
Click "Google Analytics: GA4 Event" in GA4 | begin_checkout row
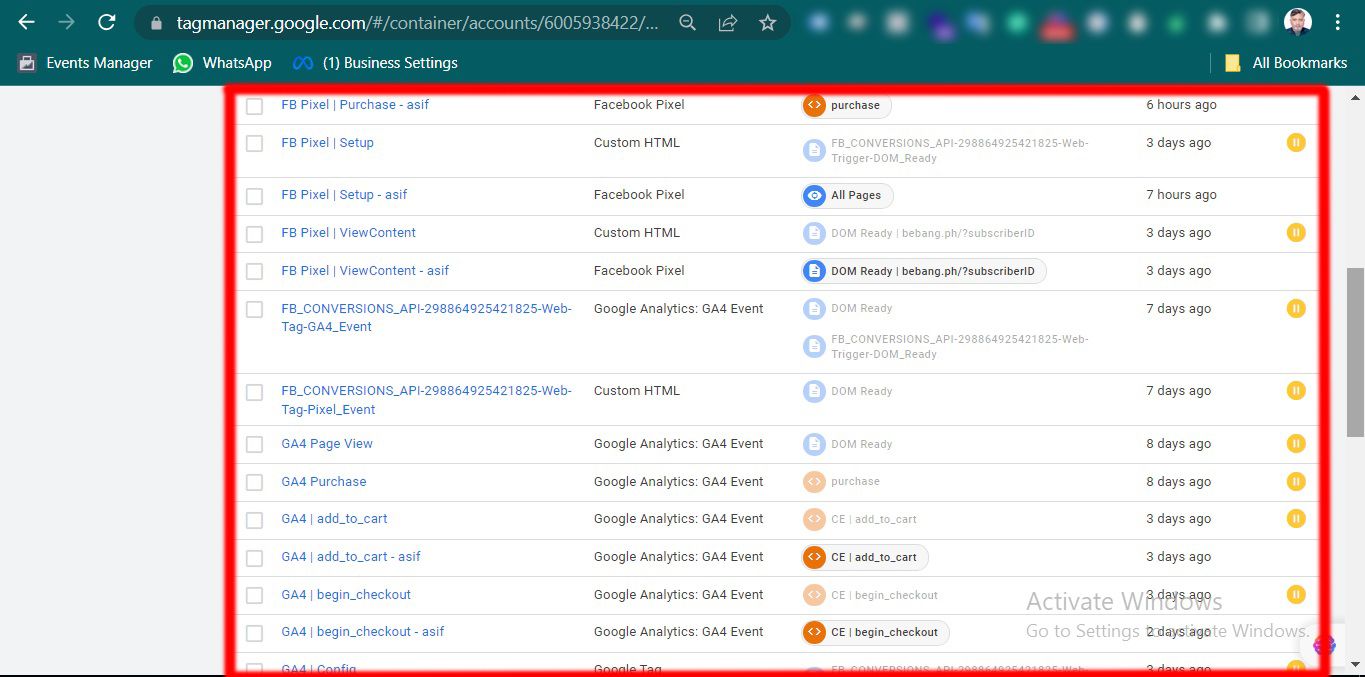(x=679, y=595)
